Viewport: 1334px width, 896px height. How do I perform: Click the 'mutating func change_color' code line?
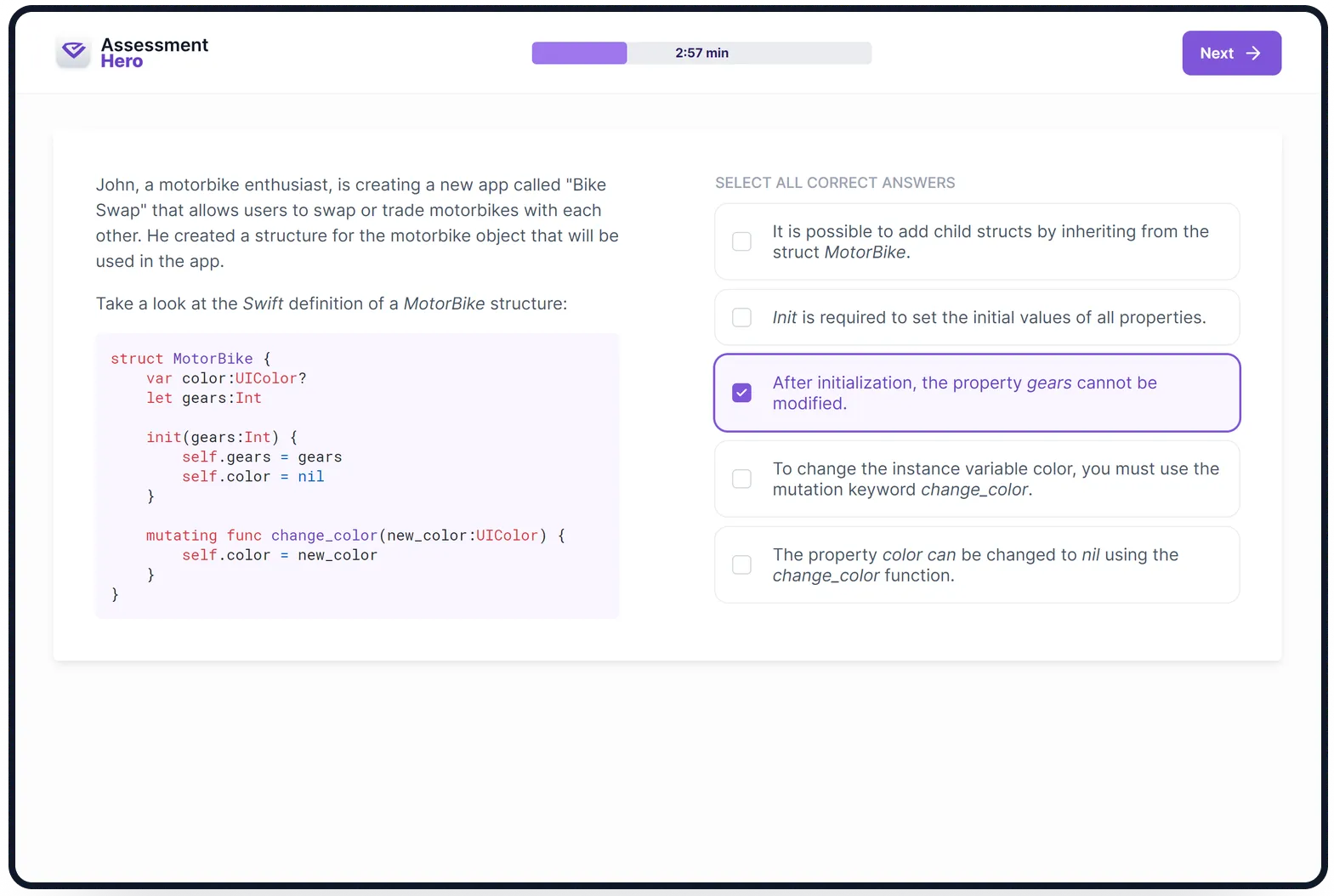355,536
